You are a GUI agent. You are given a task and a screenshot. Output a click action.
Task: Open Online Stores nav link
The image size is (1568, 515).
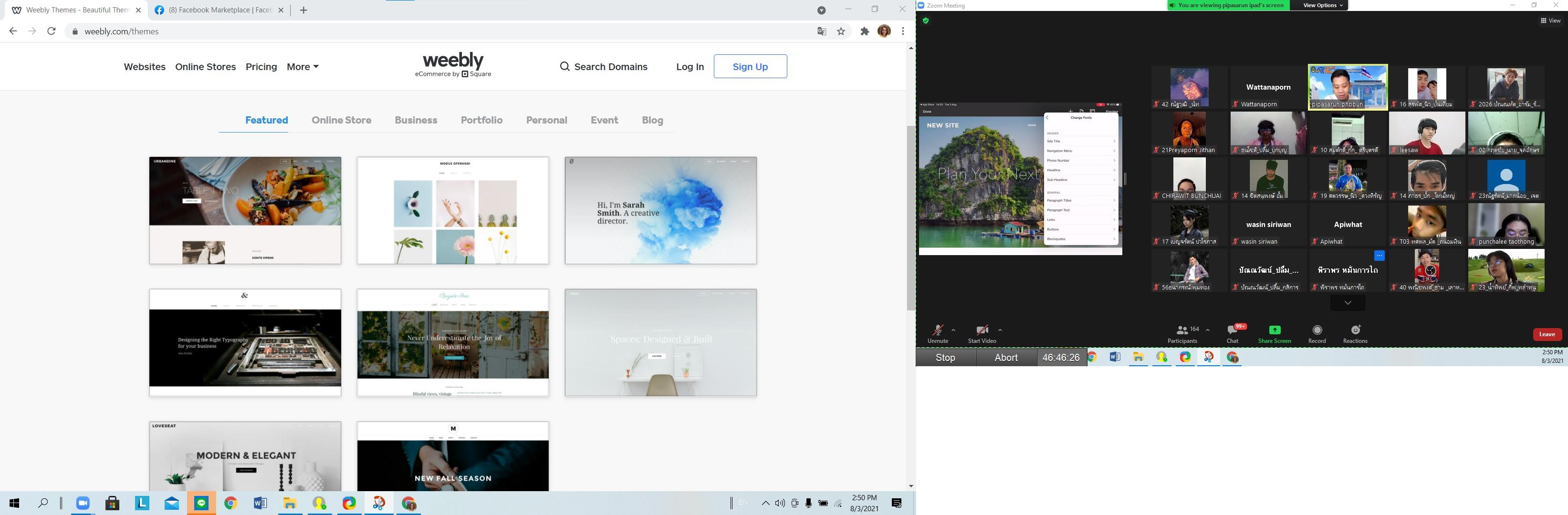click(205, 67)
